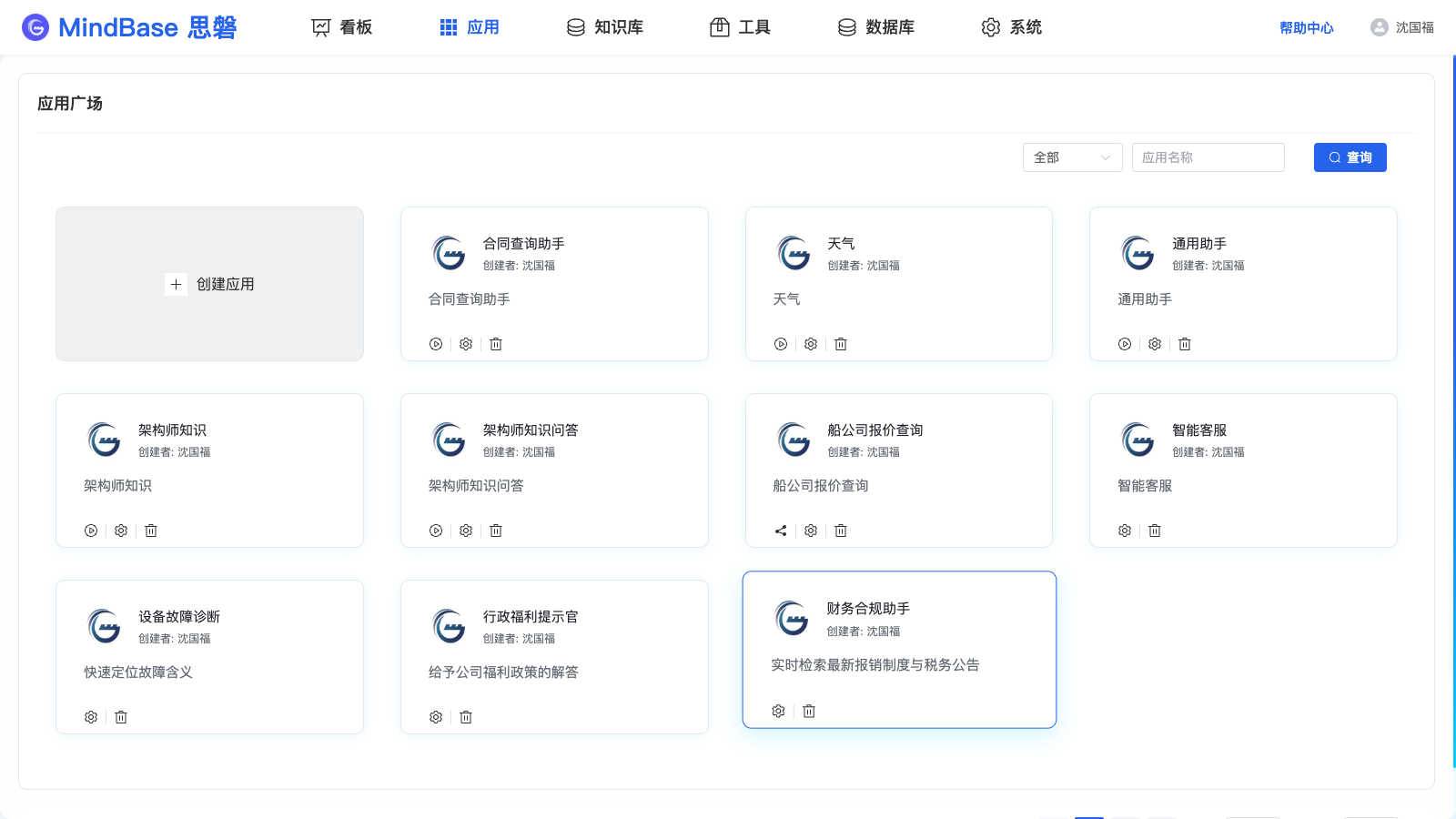Open settings gear on 天气 card

pos(811,344)
